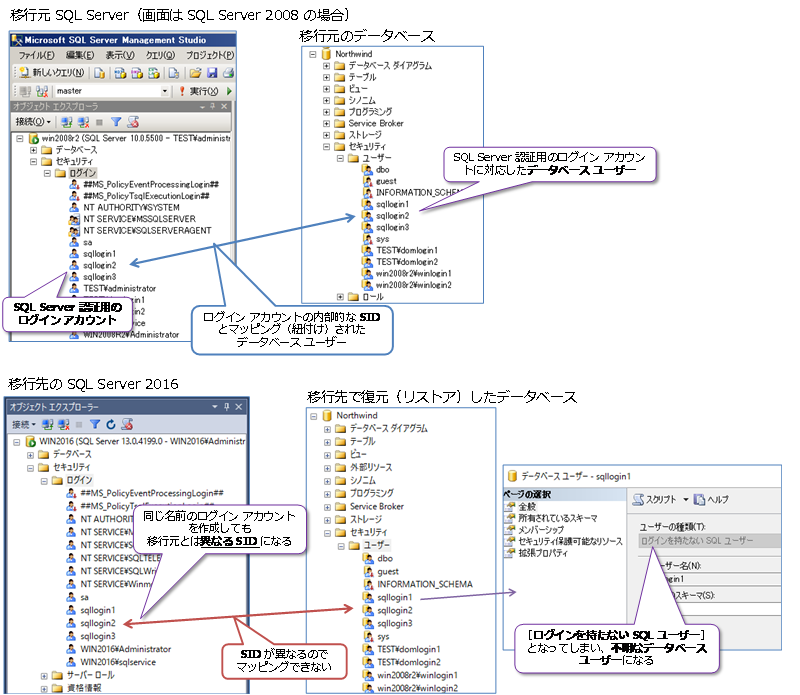Open the 接続 dropdown in the 2016 Object Explorer
This screenshot has height=695, width=800.
[x=23, y=425]
